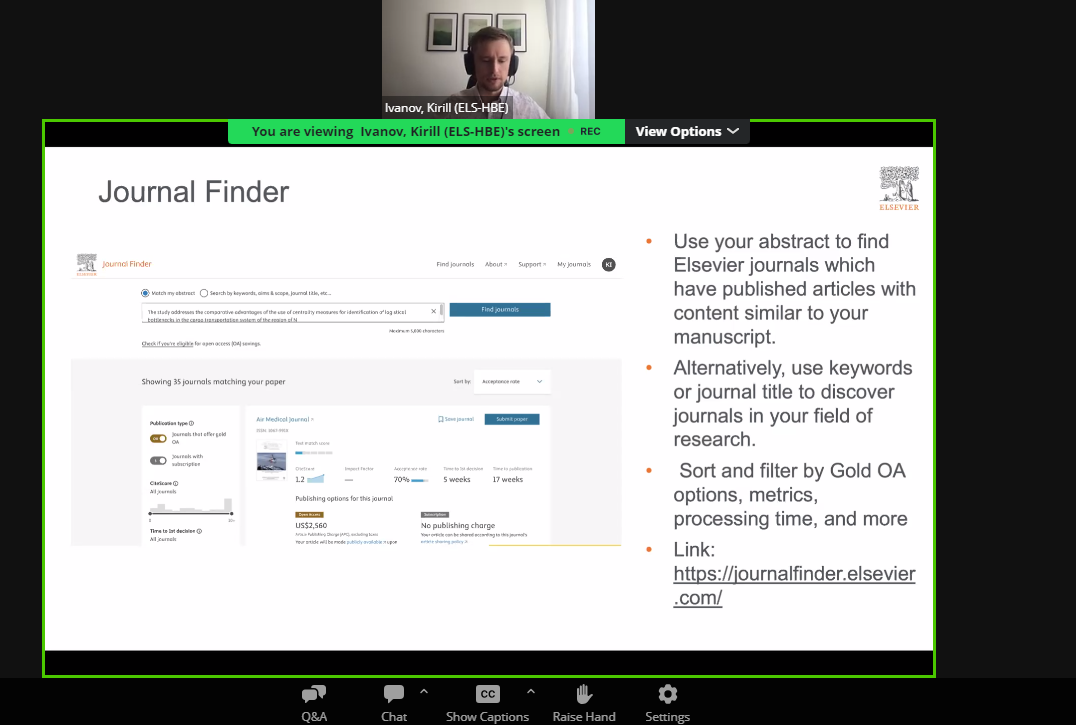The image size is (1076, 725).
Task: Click the Submit paper button
Action: point(512,419)
